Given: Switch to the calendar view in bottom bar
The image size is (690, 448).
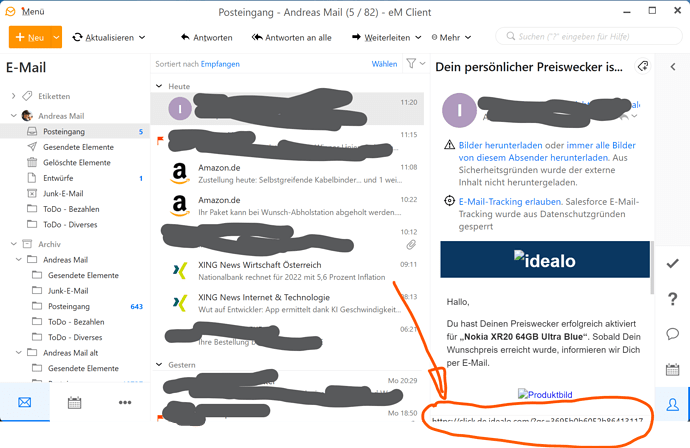Looking at the screenshot, I should pos(74,402).
